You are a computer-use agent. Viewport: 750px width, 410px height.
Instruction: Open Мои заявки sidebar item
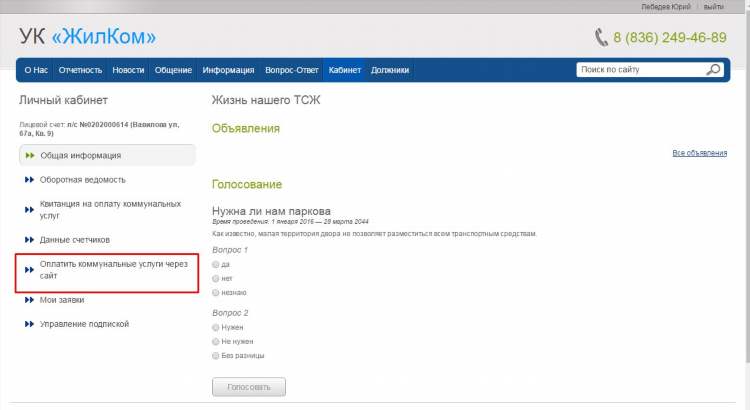tap(62, 300)
